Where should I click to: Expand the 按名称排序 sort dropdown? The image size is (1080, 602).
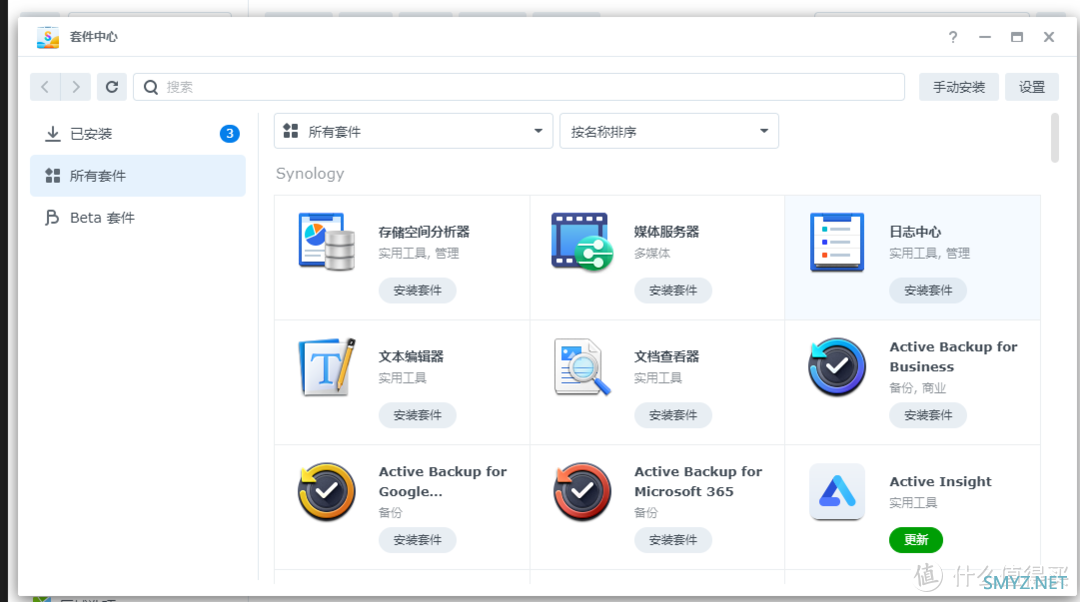669,131
